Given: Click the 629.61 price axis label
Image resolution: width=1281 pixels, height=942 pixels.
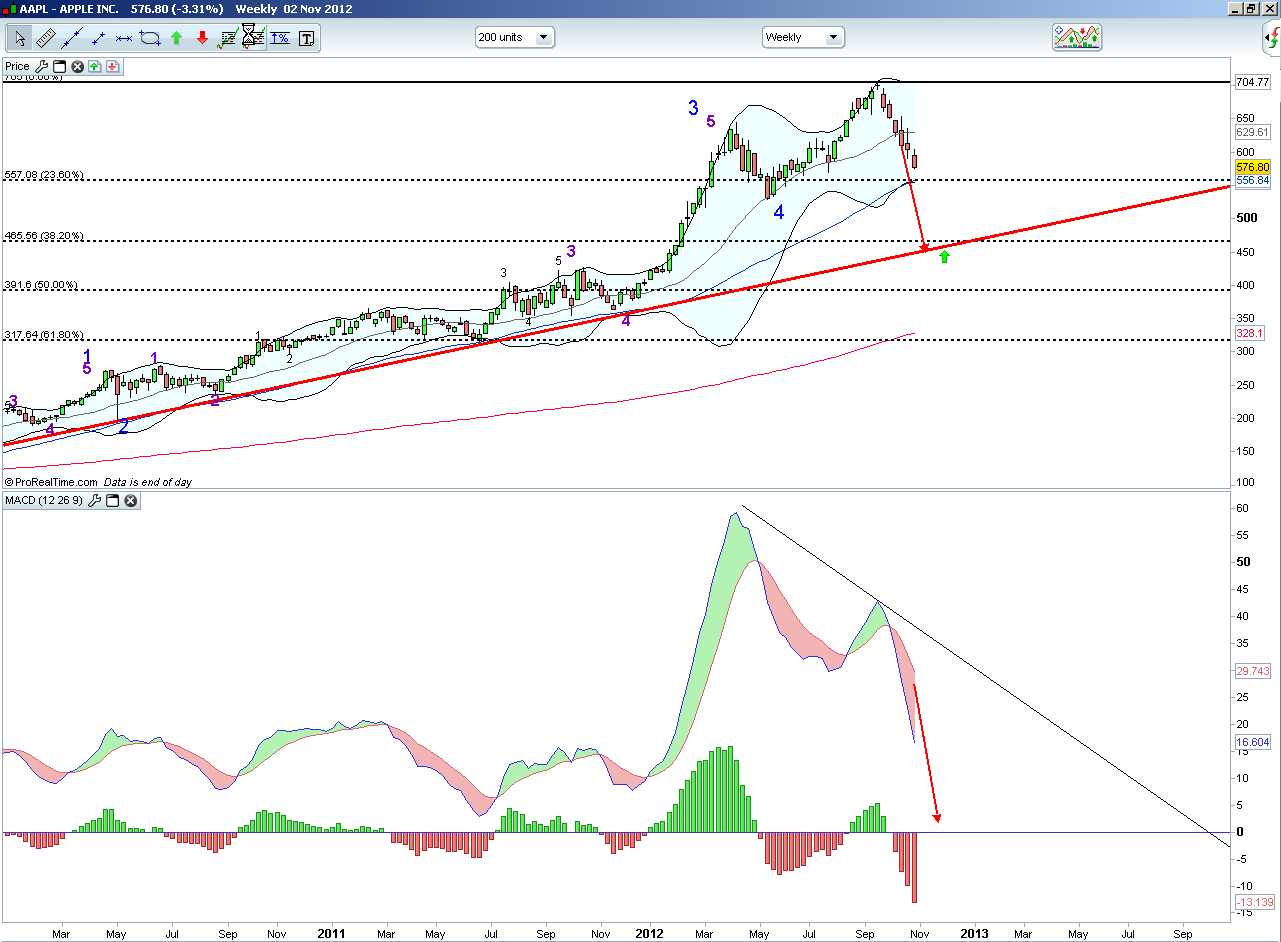Looking at the screenshot, I should pyautogui.click(x=1252, y=132).
